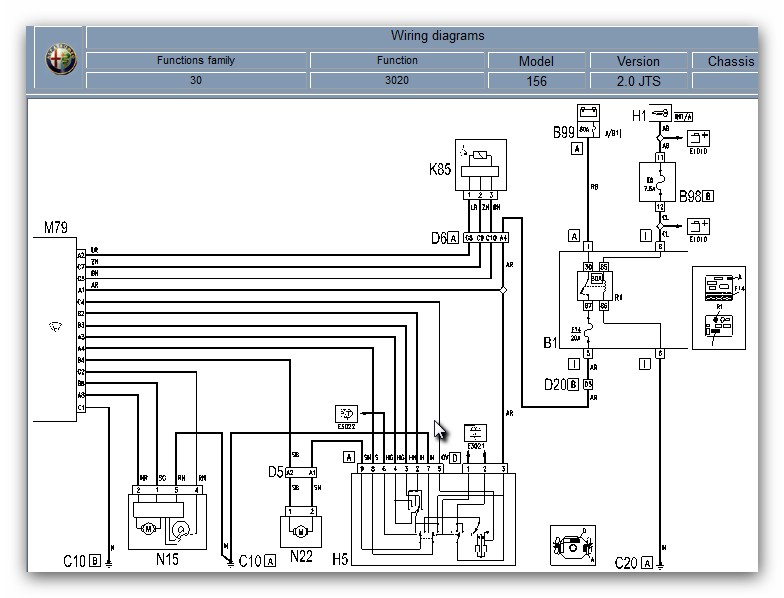Open the engine bay location thumbnail
The image size is (784, 598).
pos(573,544)
